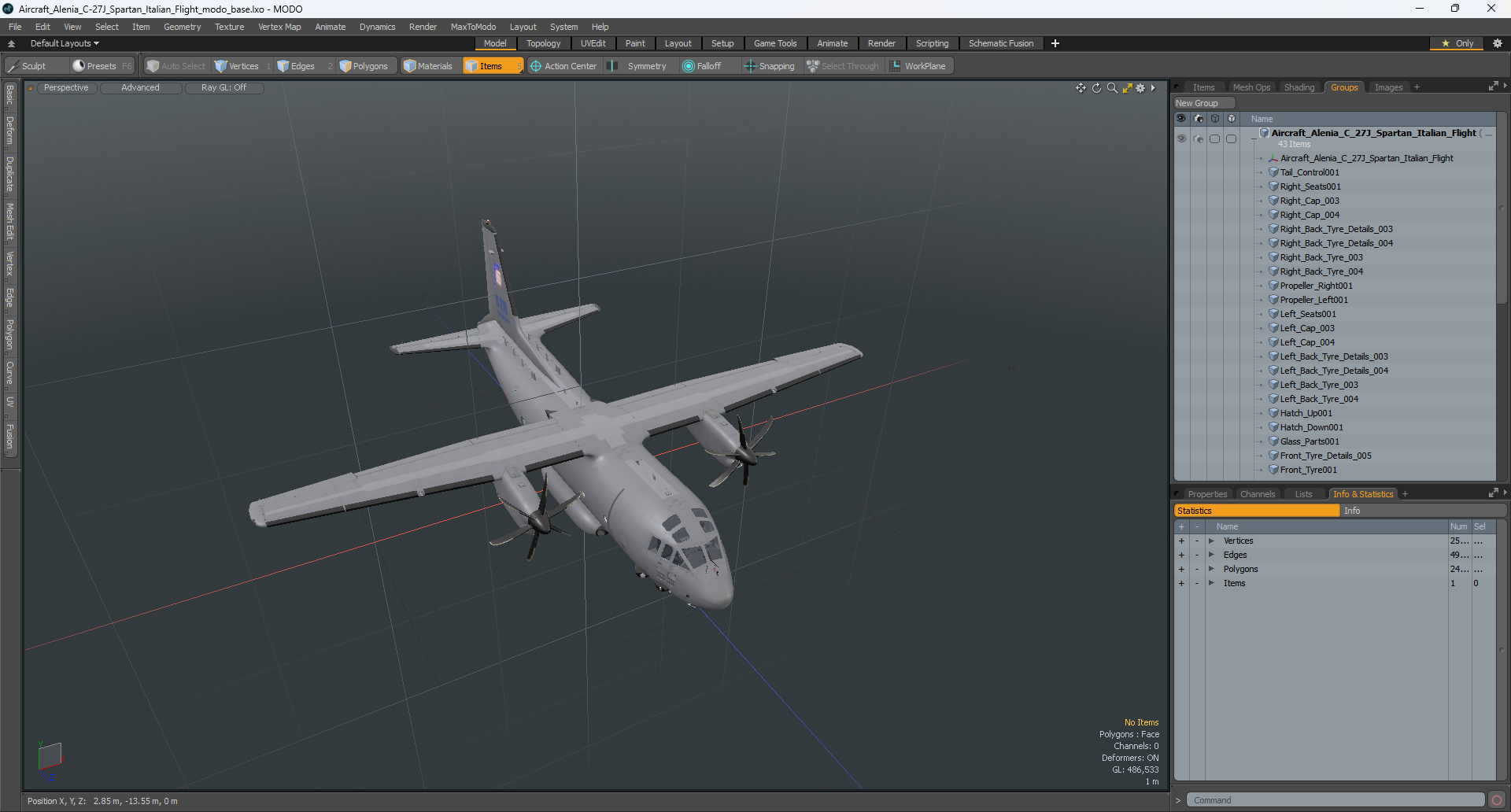Open the Default Layouts dropdown
The width and height of the screenshot is (1511, 812).
[65, 43]
